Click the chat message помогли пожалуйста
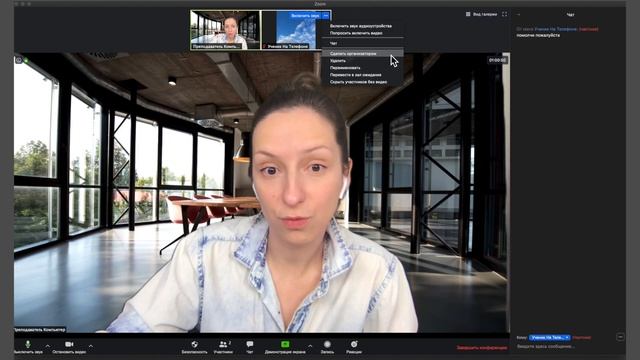Viewport: 640px width, 360px height. coord(538,36)
